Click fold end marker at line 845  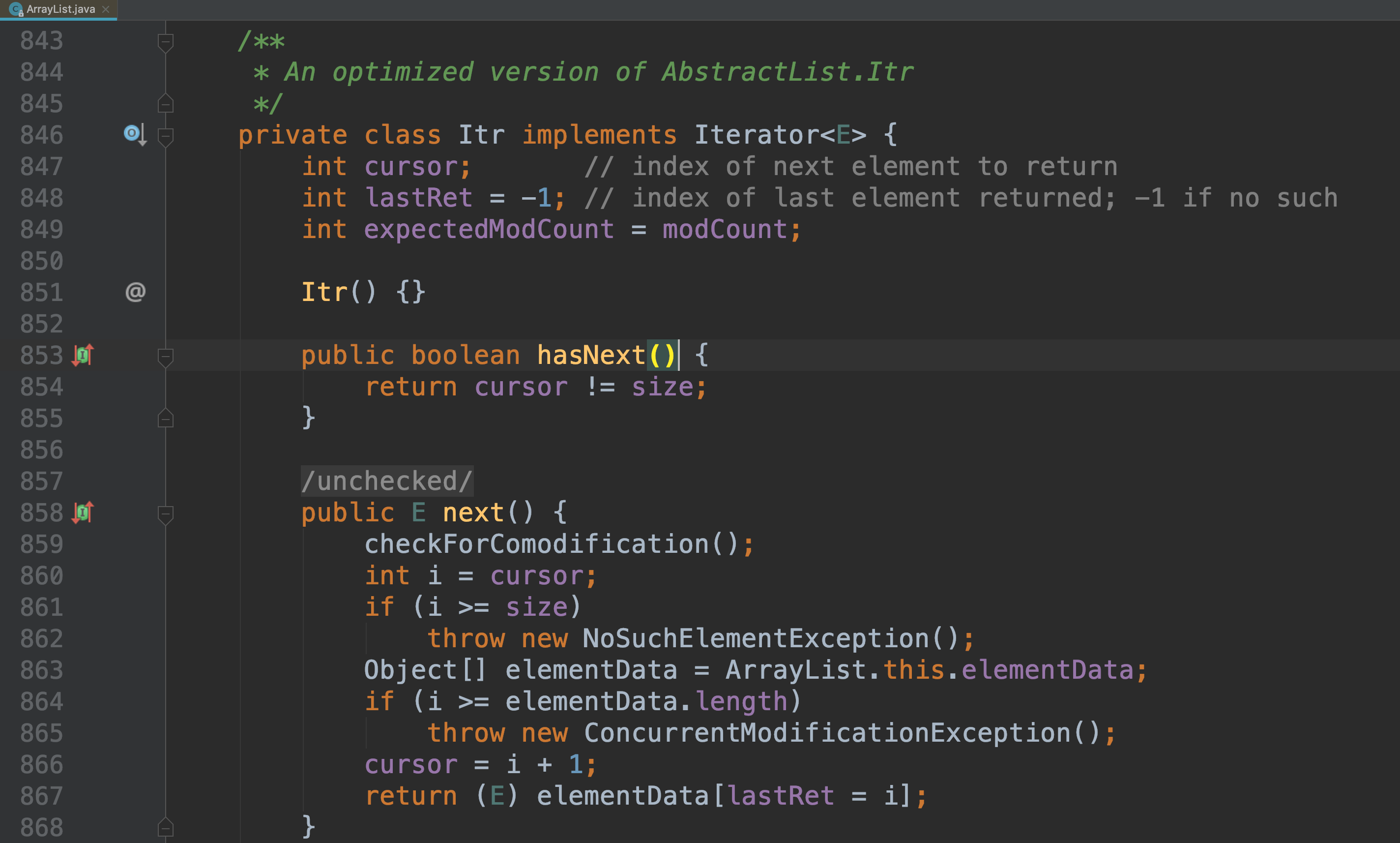click(x=165, y=104)
